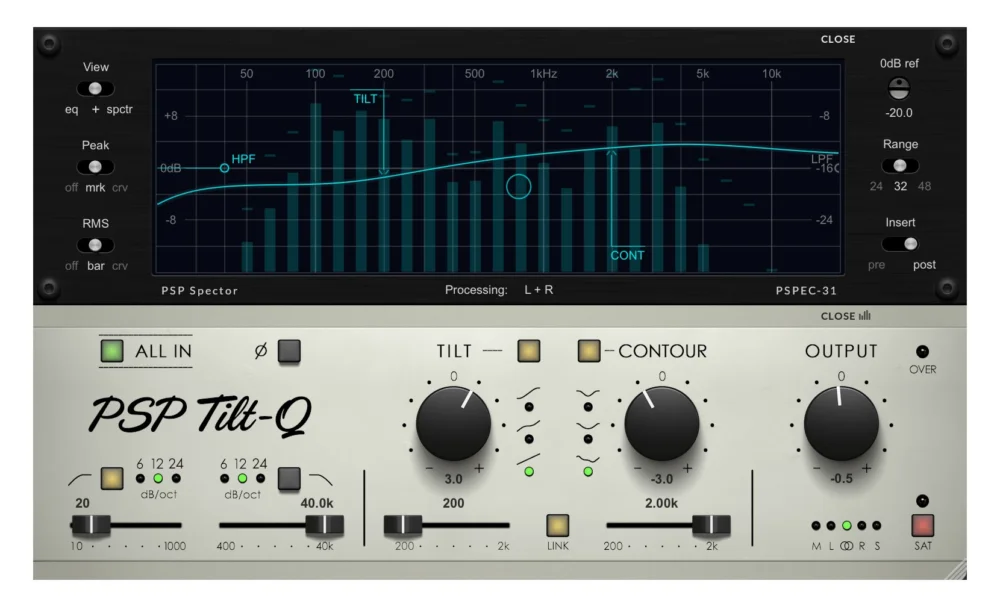The image size is (1000, 607).
Task: Click the OUTPUT gain knob
Action: point(841,423)
